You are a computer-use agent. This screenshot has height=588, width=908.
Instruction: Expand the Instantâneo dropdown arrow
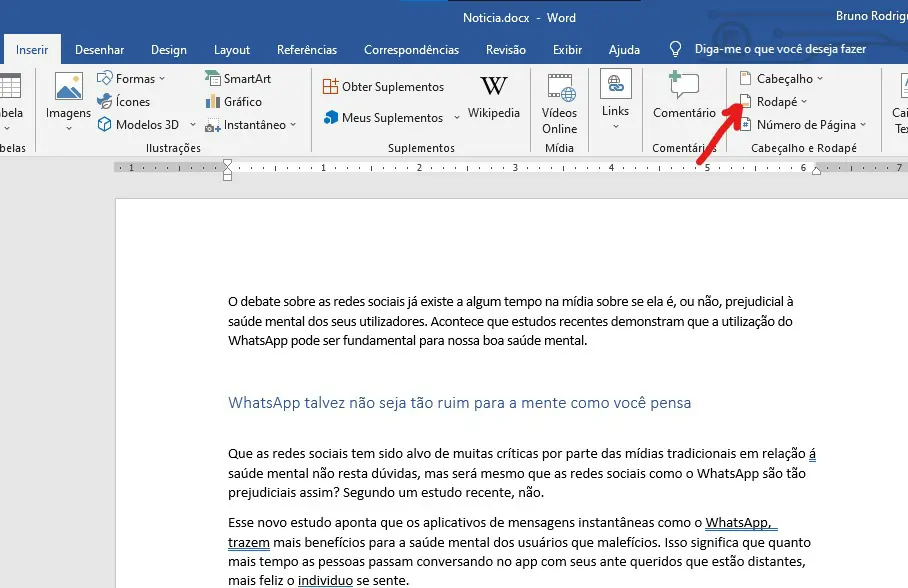point(293,125)
